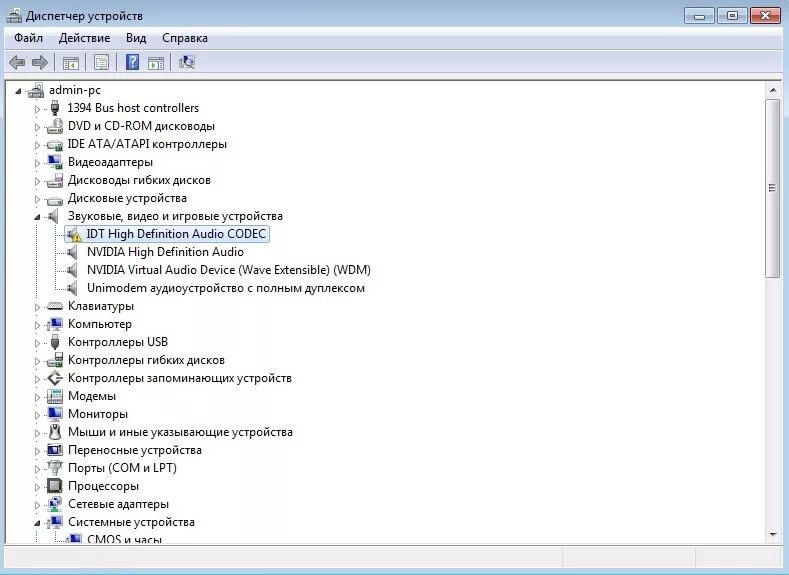Expand the Сетевые адаптеры node
Screen dimensions: 789x575
[x=37, y=505]
